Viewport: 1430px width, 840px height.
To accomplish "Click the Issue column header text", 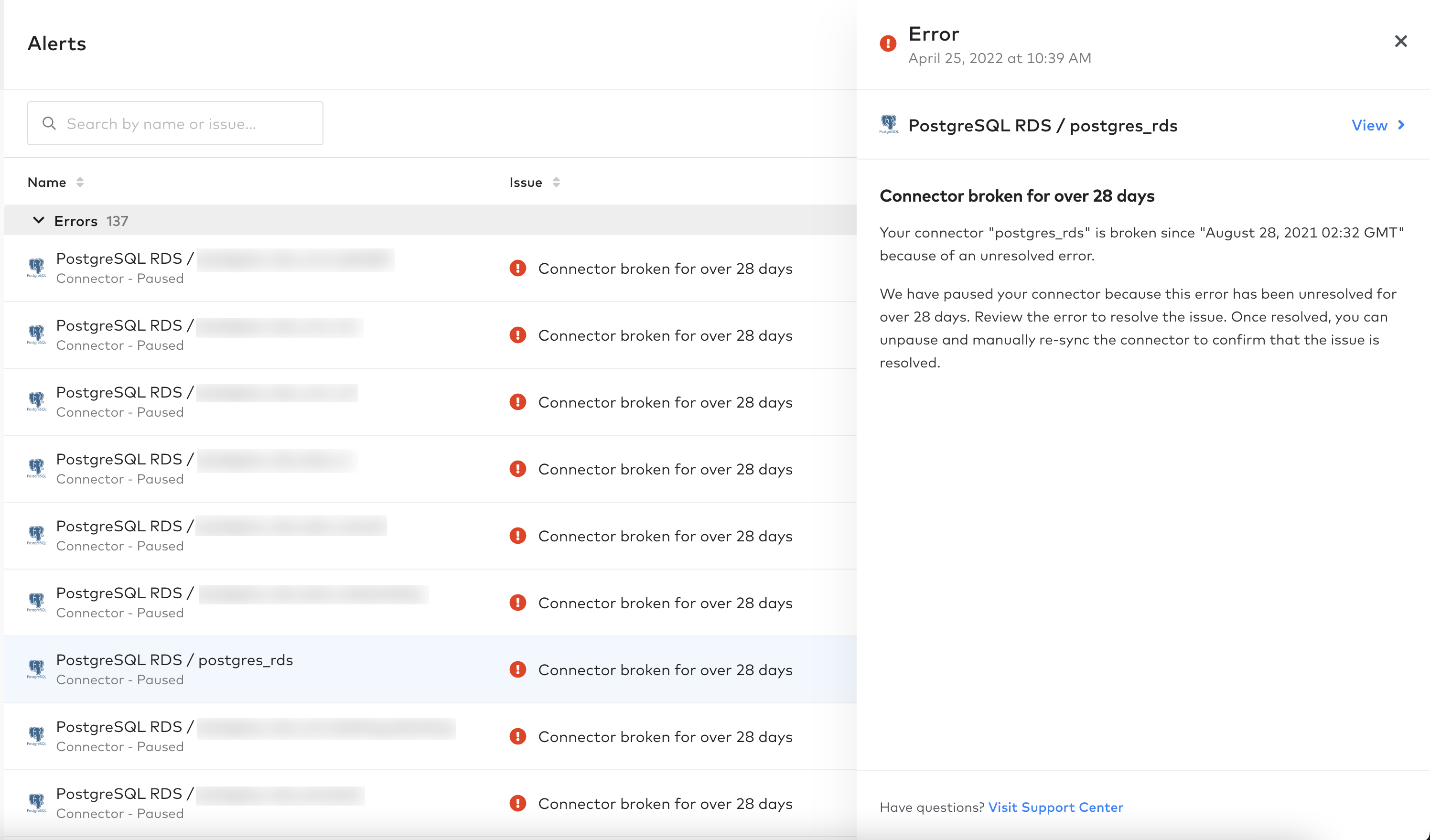I will pyautogui.click(x=526, y=182).
